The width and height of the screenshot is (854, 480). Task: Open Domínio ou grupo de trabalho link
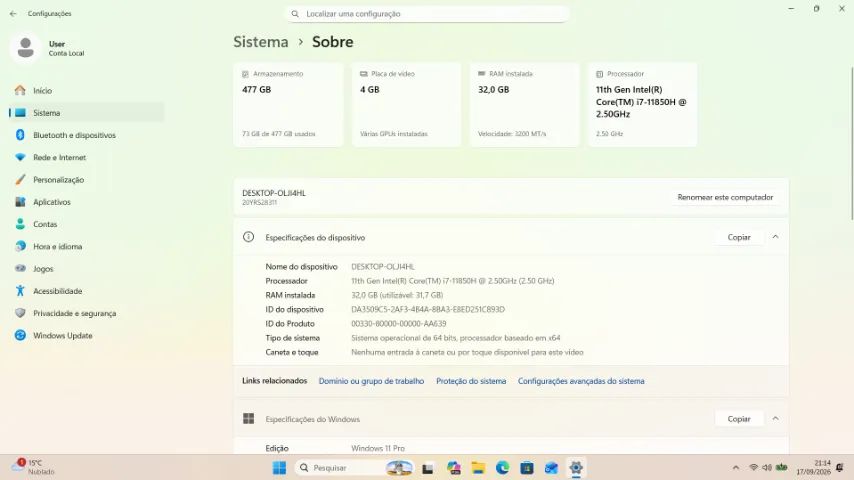pyautogui.click(x=371, y=381)
